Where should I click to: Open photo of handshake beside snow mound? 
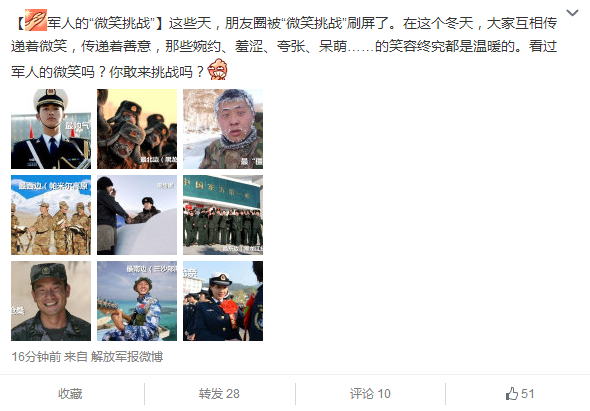[x=137, y=215]
